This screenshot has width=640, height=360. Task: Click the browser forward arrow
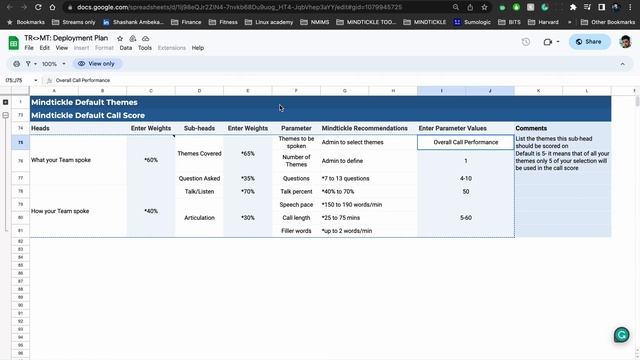point(24,7)
